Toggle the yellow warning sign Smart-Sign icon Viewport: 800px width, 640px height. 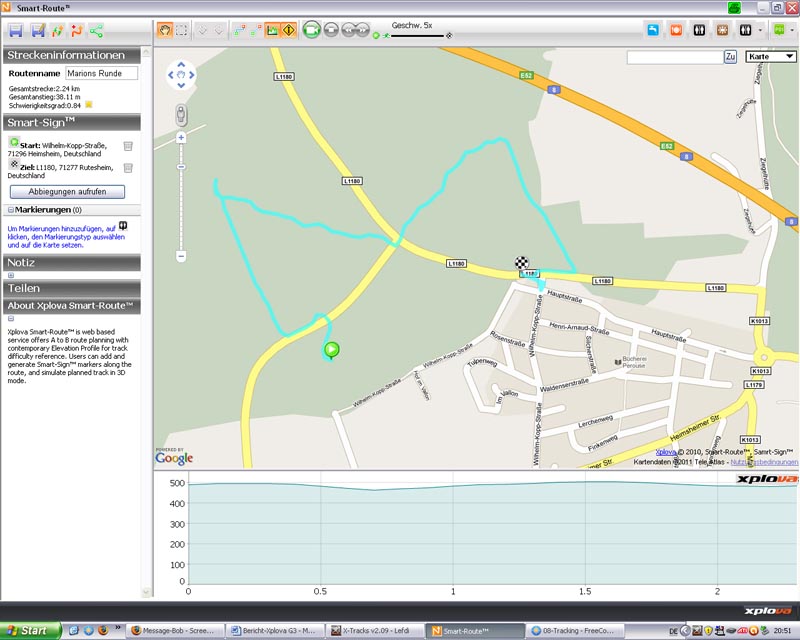(x=289, y=31)
